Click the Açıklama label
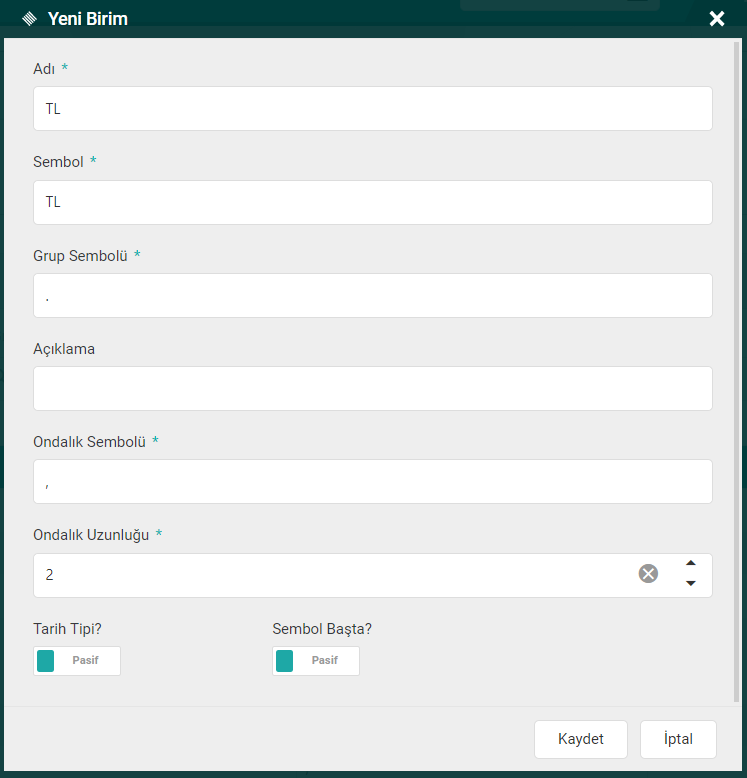 (64, 349)
